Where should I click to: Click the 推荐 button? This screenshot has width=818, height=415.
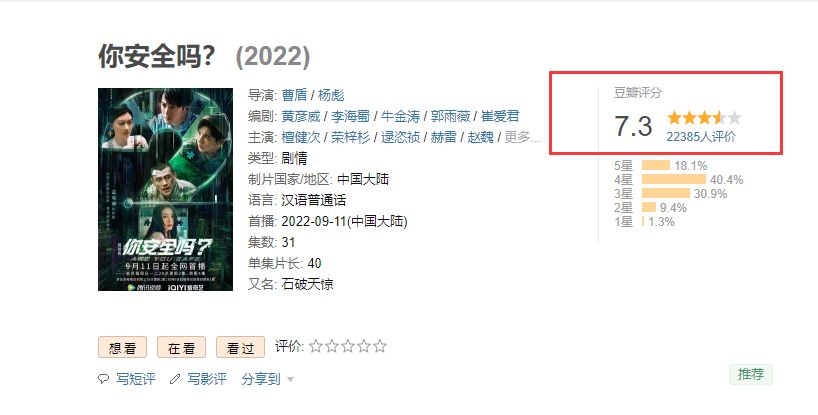pyautogui.click(x=751, y=374)
